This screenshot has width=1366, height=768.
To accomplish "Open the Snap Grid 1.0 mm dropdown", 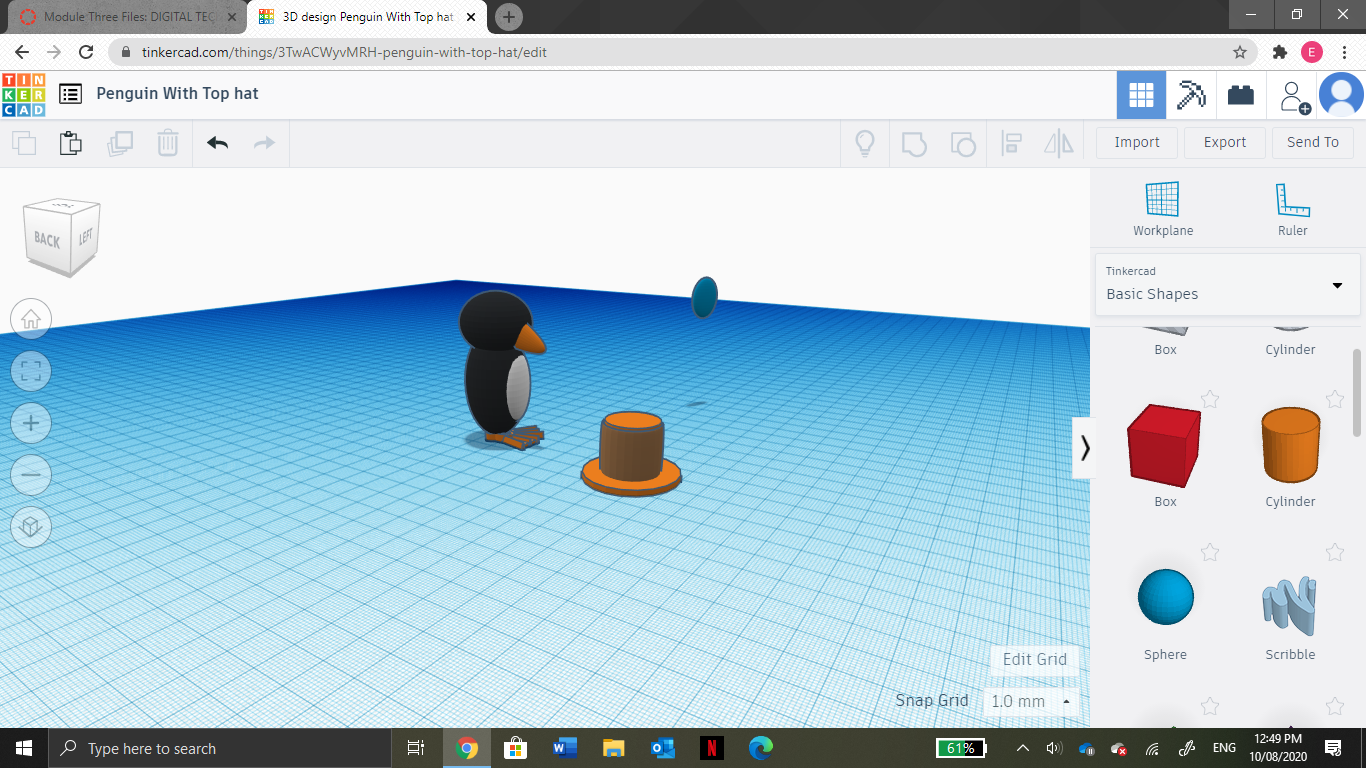I will (1031, 701).
